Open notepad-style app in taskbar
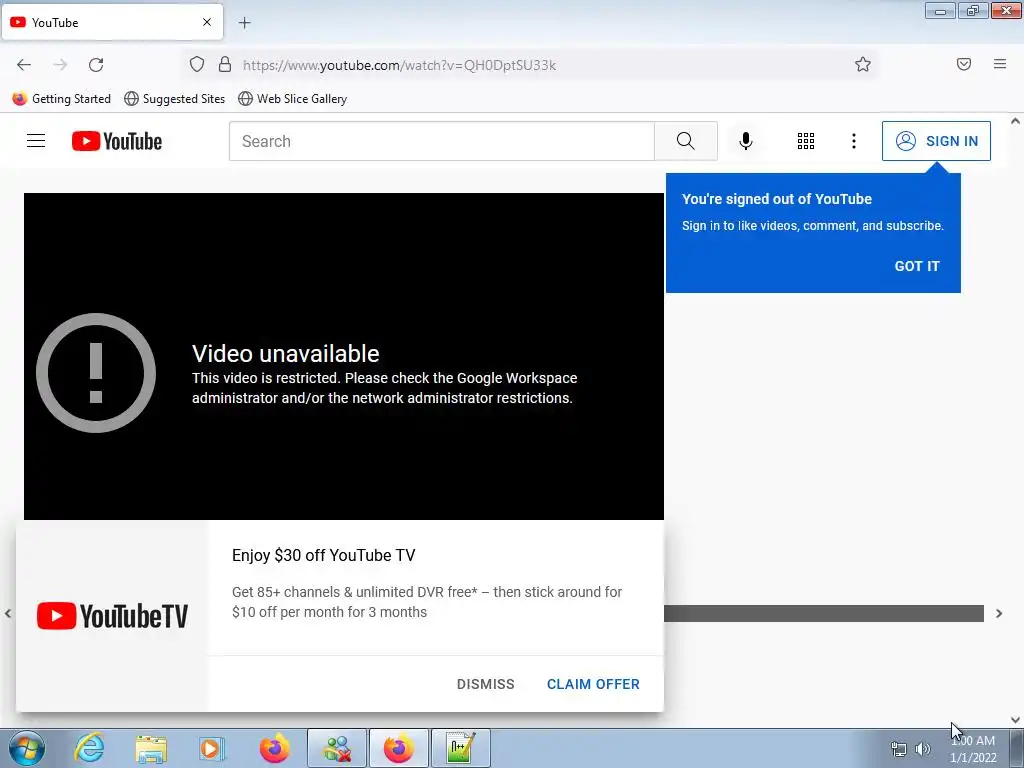1024x768 pixels. coord(460,748)
